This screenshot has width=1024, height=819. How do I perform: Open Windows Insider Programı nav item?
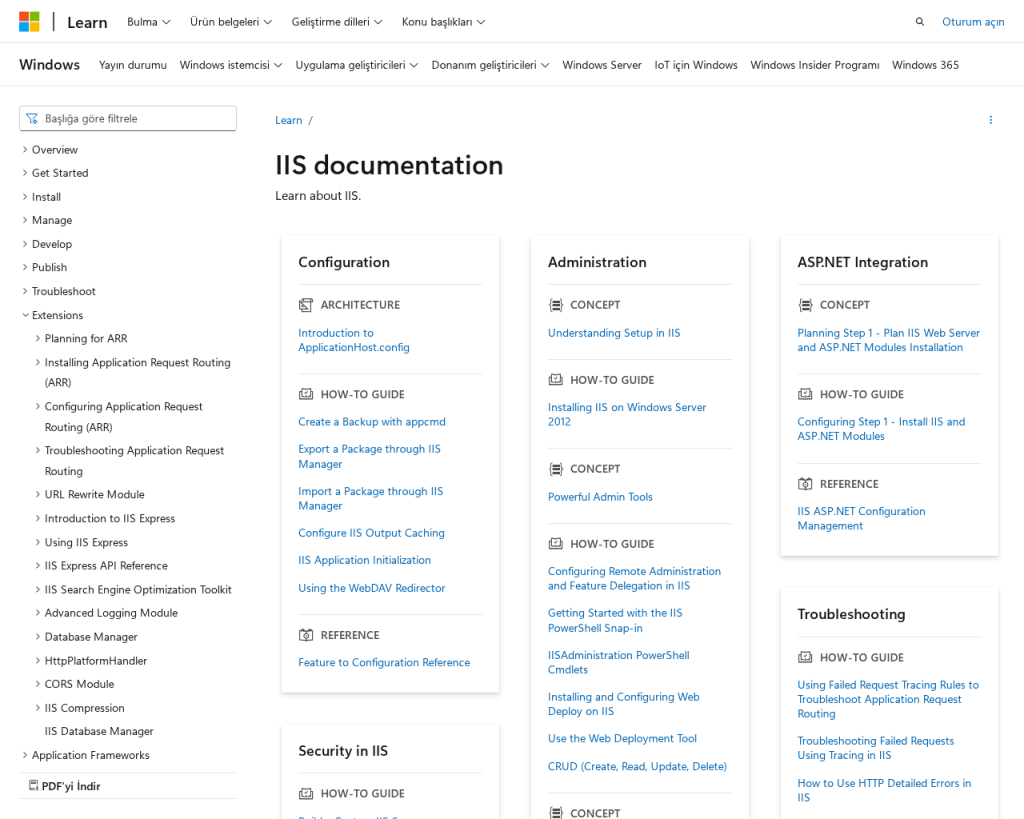point(814,65)
